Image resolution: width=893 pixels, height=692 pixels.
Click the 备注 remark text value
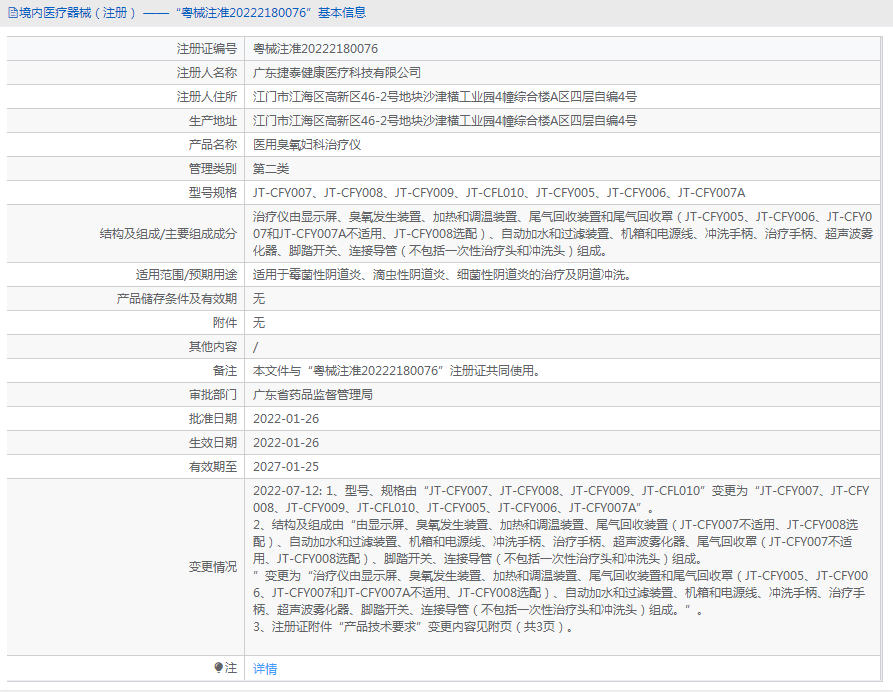(397, 370)
